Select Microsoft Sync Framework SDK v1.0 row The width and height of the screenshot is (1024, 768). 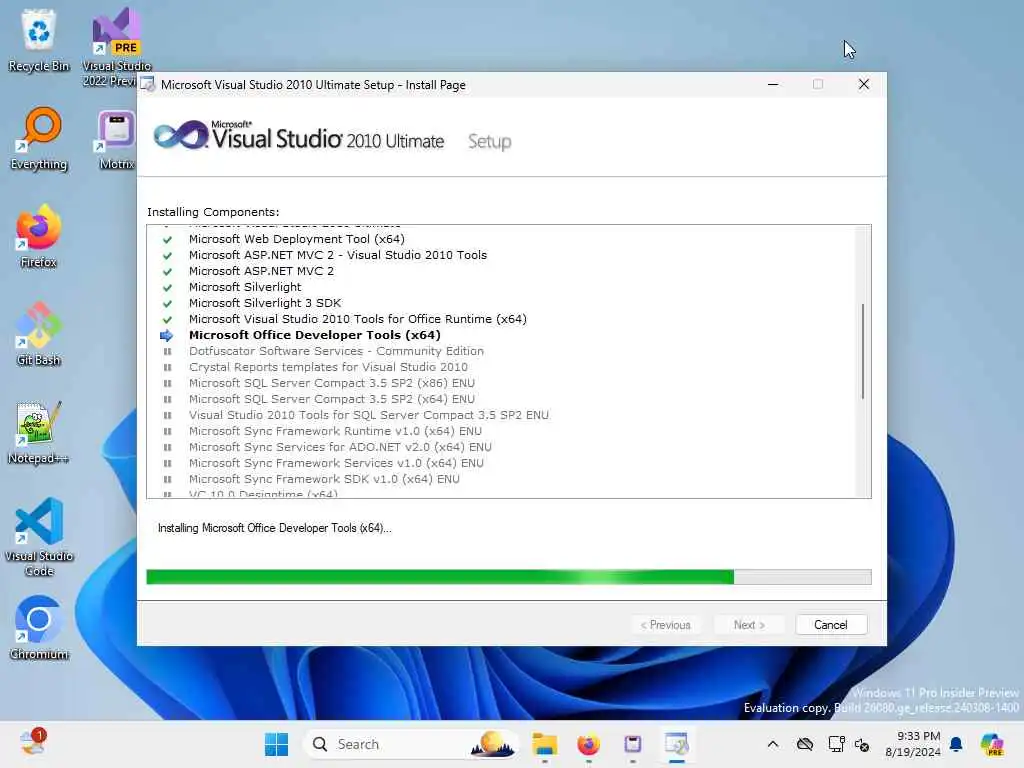(324, 479)
